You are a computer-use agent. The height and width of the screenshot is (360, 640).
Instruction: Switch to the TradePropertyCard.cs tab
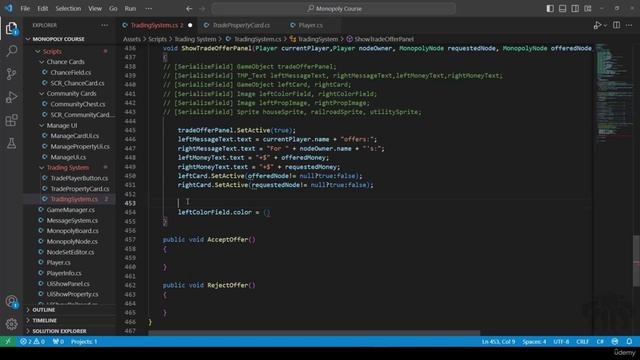(x=237, y=25)
